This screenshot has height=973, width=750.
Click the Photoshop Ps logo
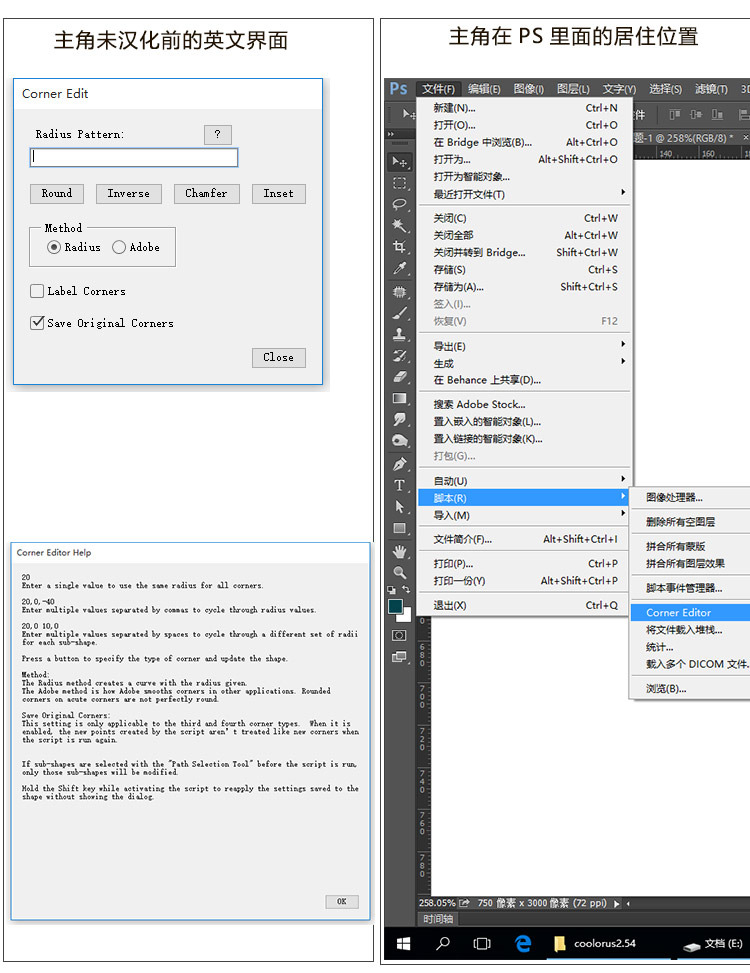click(398, 89)
